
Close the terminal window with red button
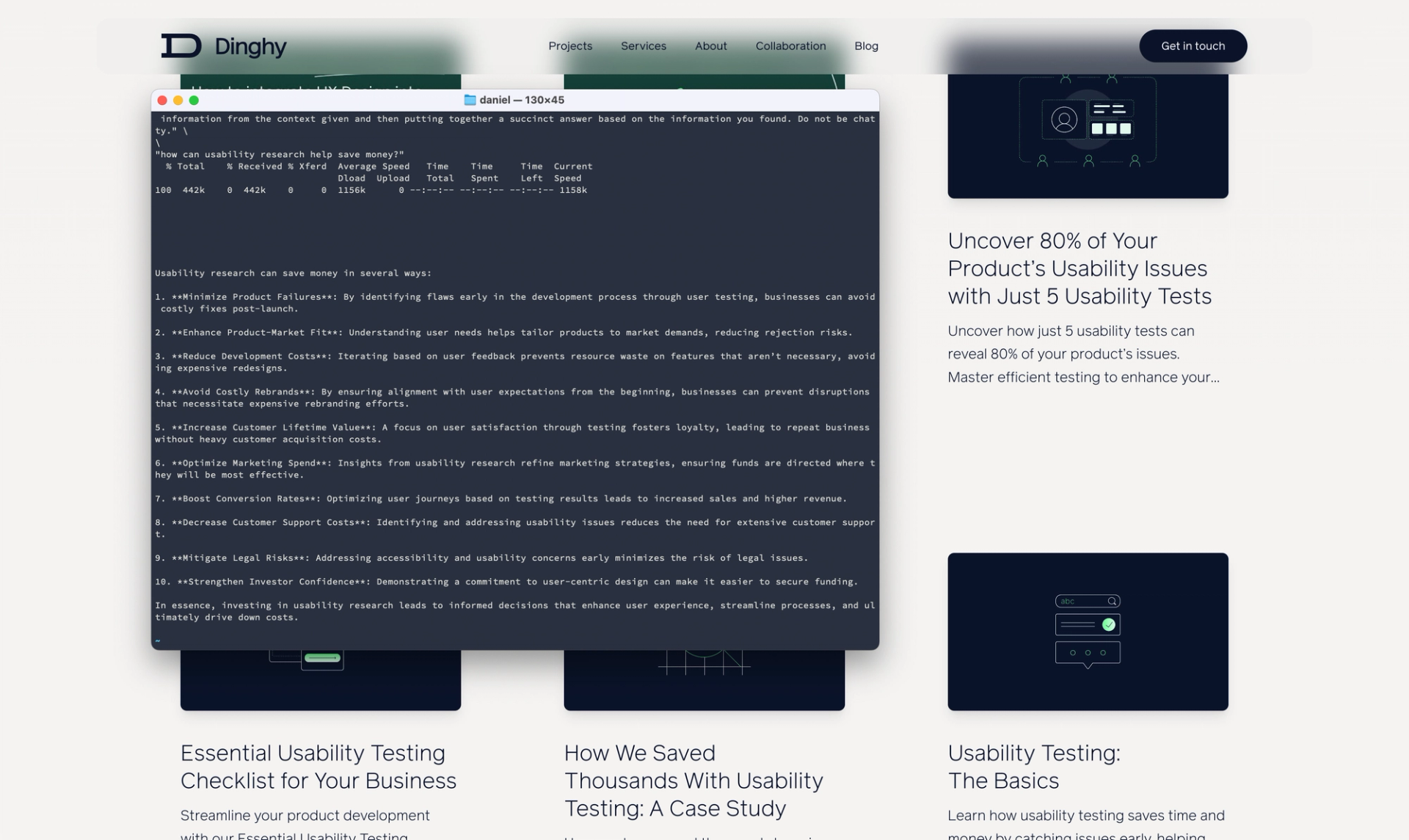point(162,101)
